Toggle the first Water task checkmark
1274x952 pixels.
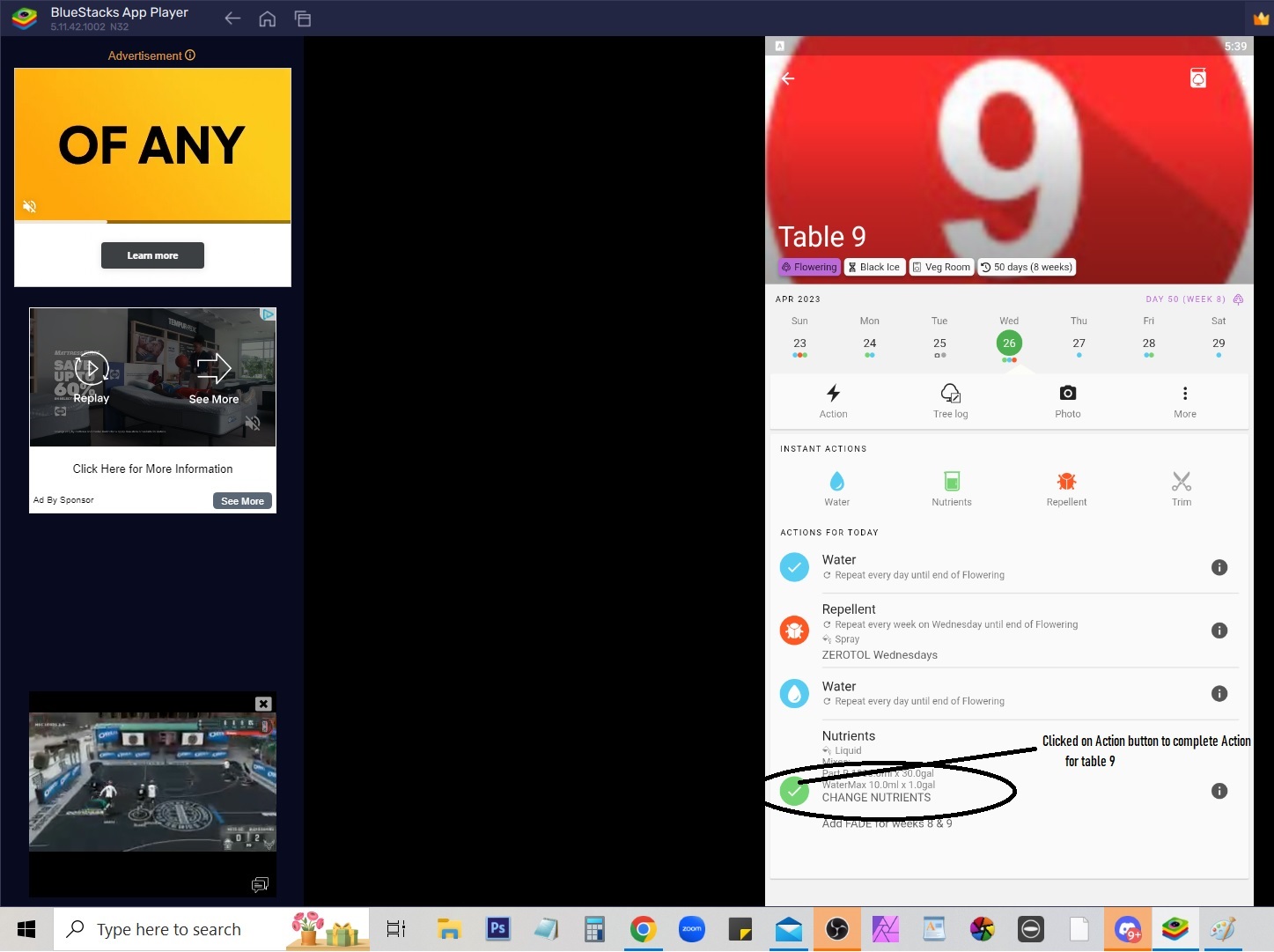(794, 567)
